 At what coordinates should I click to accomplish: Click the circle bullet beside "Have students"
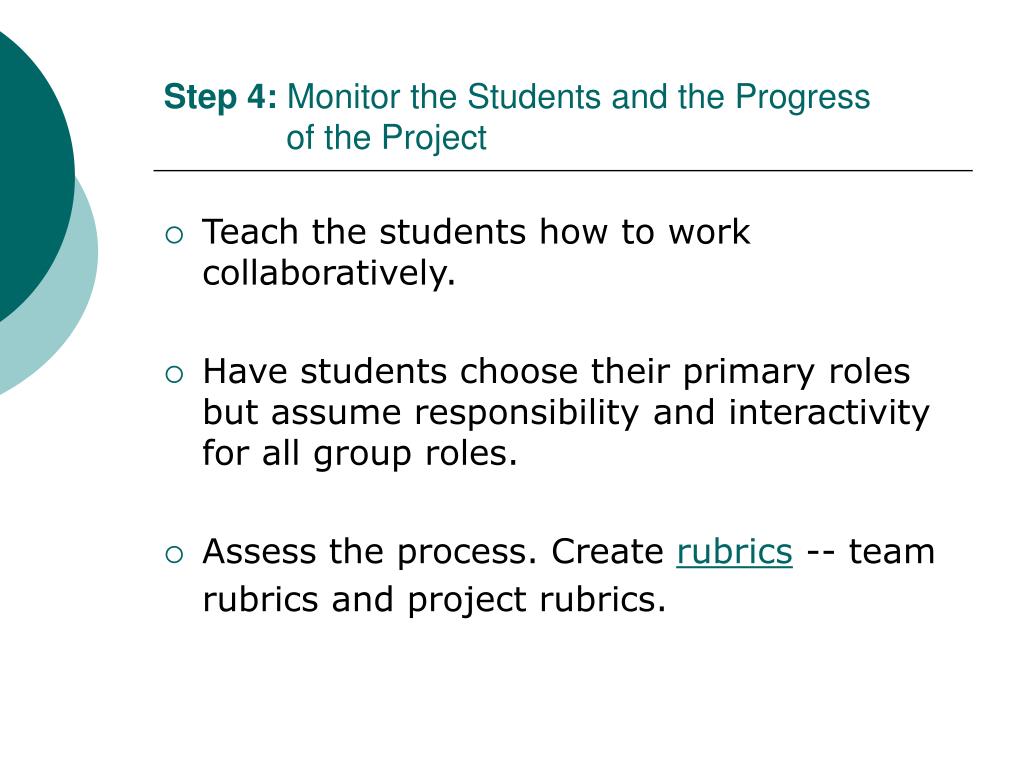pyautogui.click(x=174, y=374)
